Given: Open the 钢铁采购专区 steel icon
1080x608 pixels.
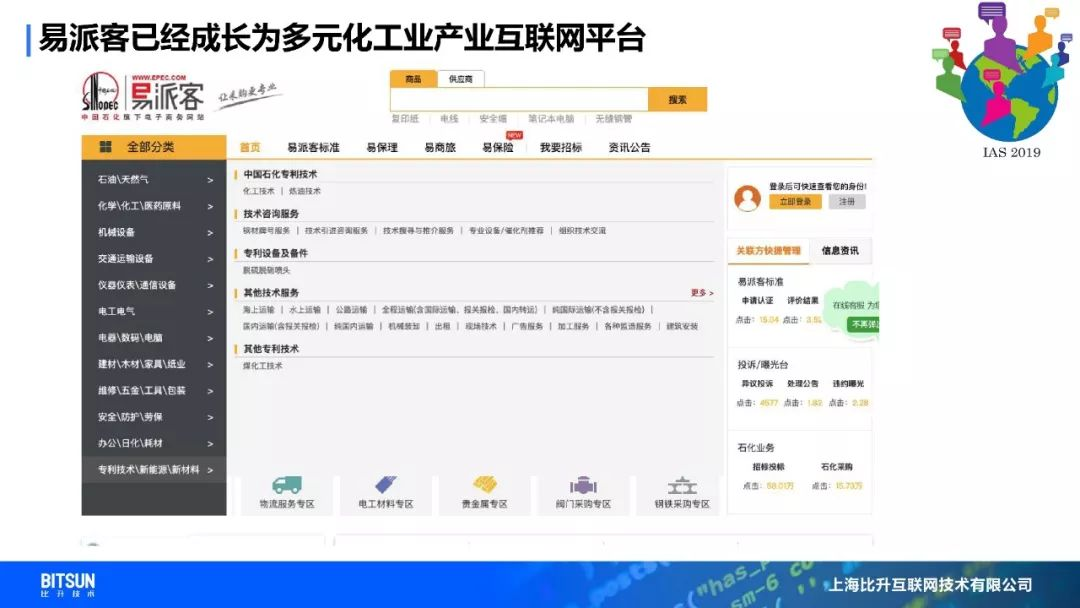Looking at the screenshot, I should 682,485.
